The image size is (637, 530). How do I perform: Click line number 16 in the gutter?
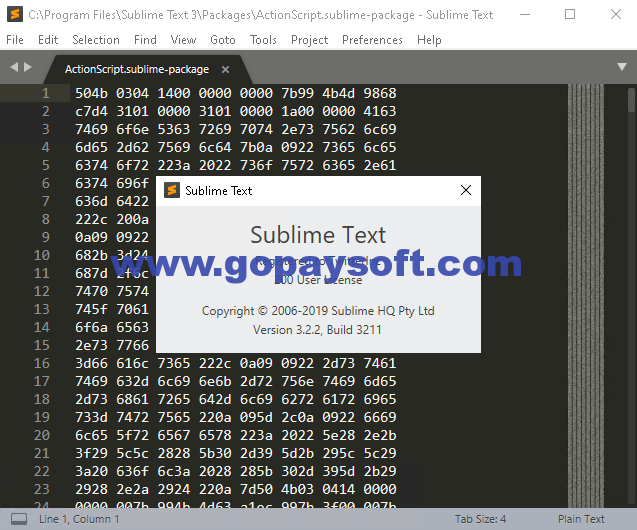pyautogui.click(x=42, y=363)
